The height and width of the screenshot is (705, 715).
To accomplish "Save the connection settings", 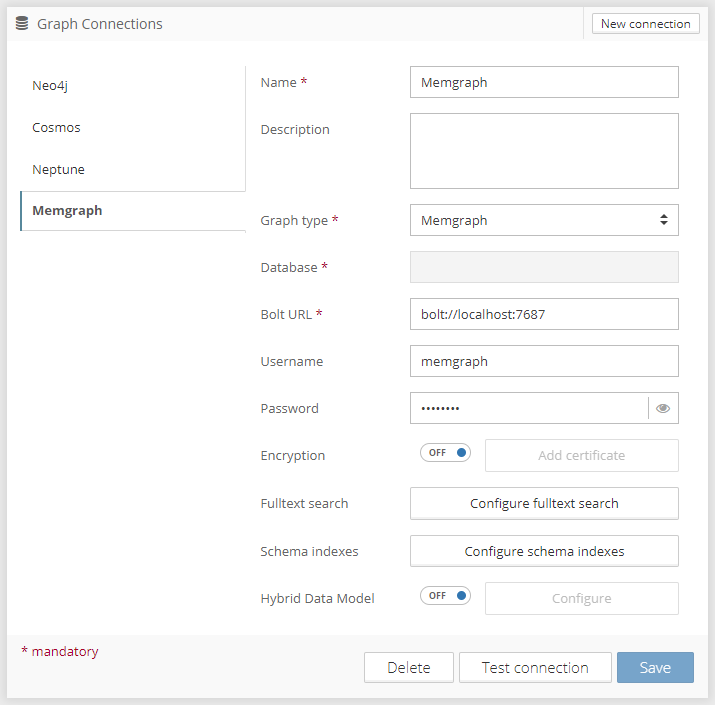I will click(655, 668).
